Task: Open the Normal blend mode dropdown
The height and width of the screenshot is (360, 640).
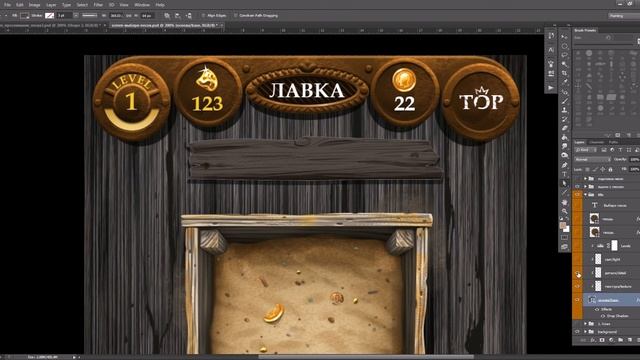Action: [592, 160]
